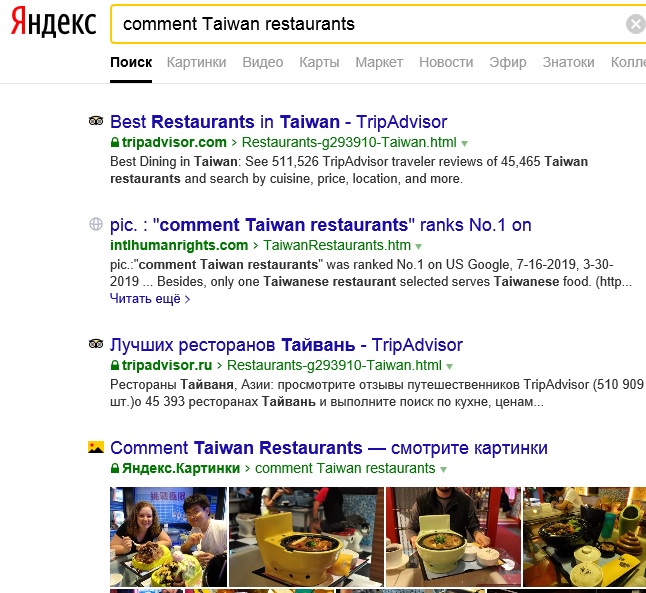Click the green lock icon next to tripadvisor.com
This screenshot has height=593, width=646.
point(115,142)
